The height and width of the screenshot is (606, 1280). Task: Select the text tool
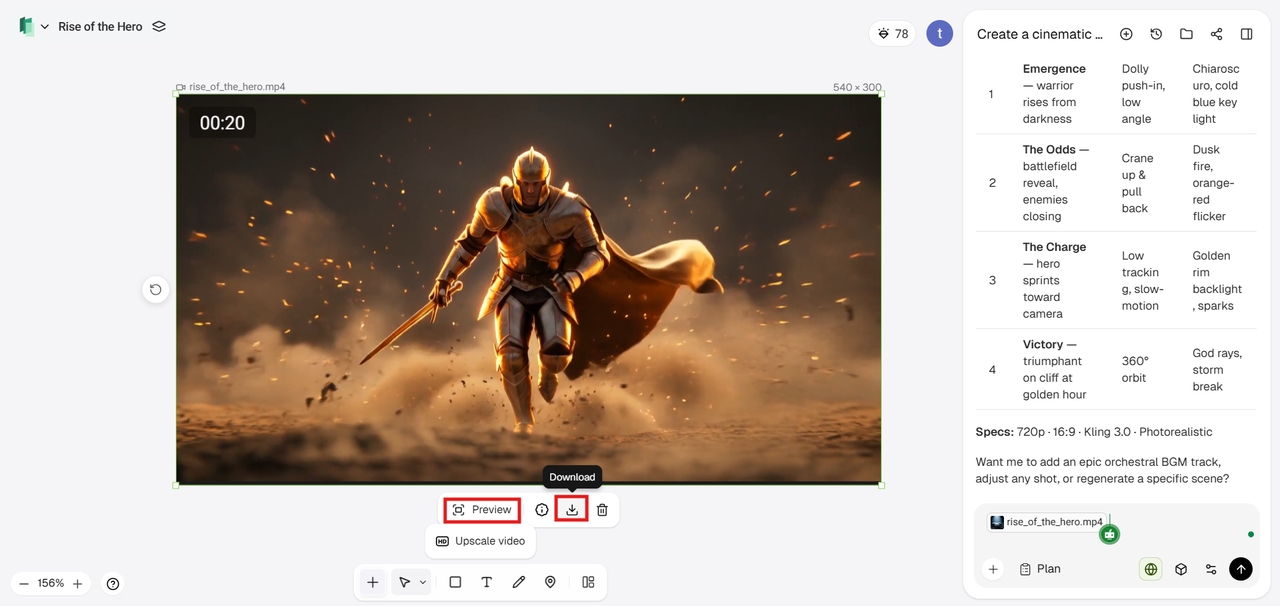coord(487,582)
